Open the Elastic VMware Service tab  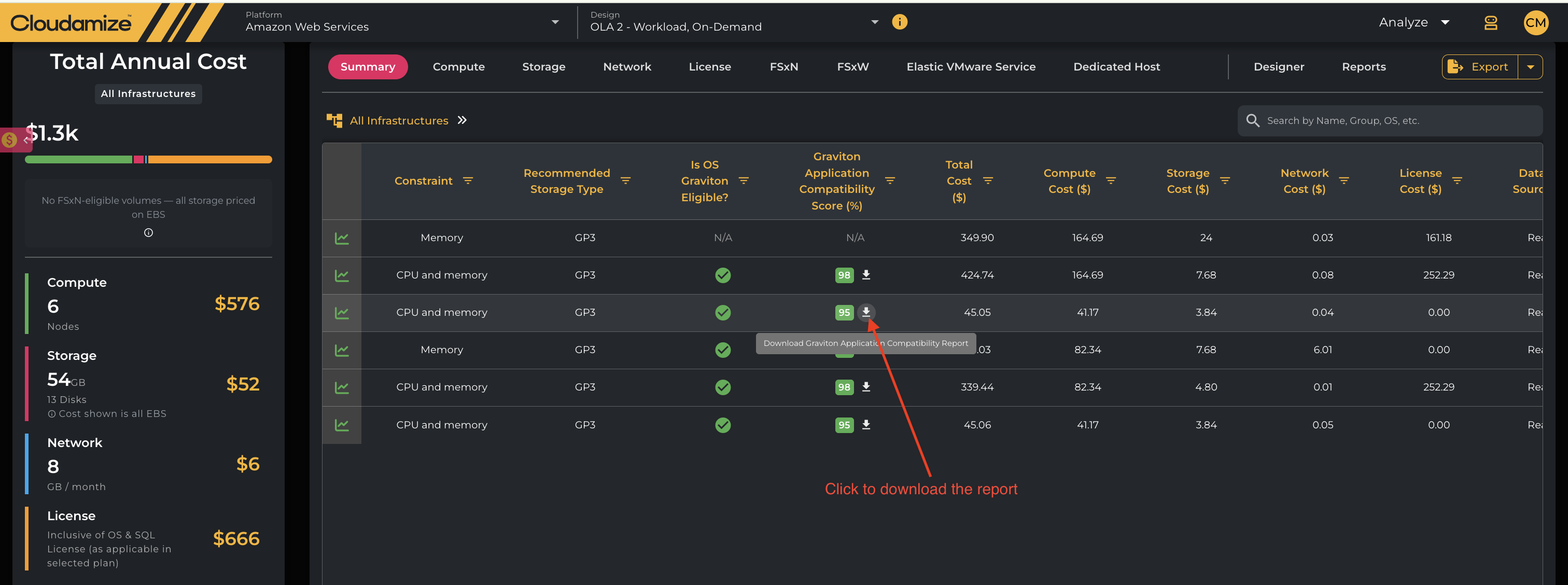[971, 67]
